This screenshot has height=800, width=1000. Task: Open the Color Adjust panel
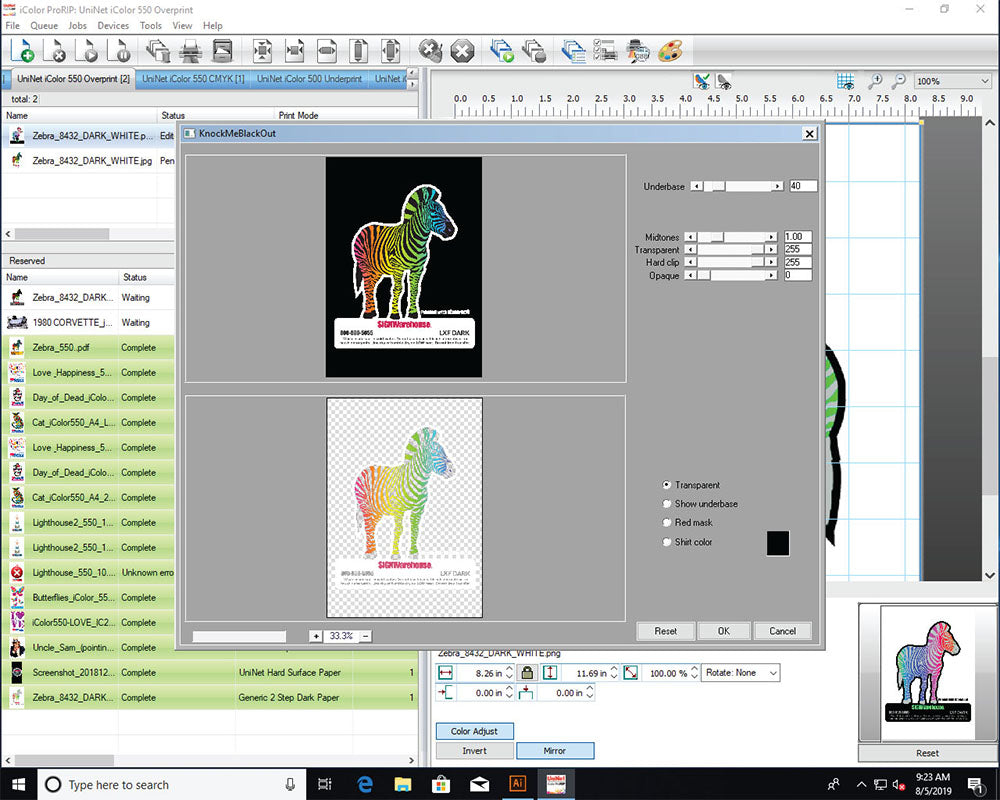(474, 730)
